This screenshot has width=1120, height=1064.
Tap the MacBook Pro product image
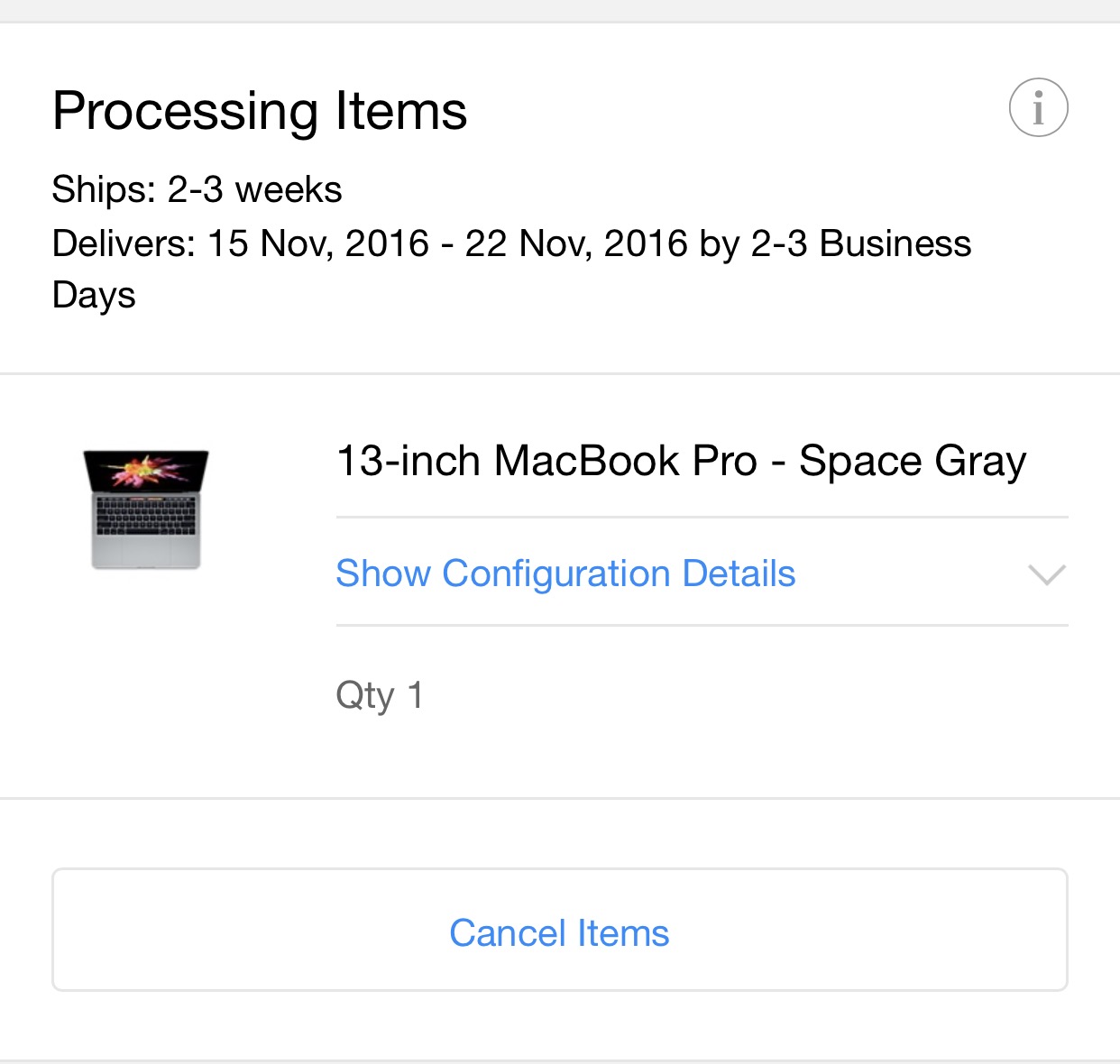pyautogui.click(x=146, y=509)
